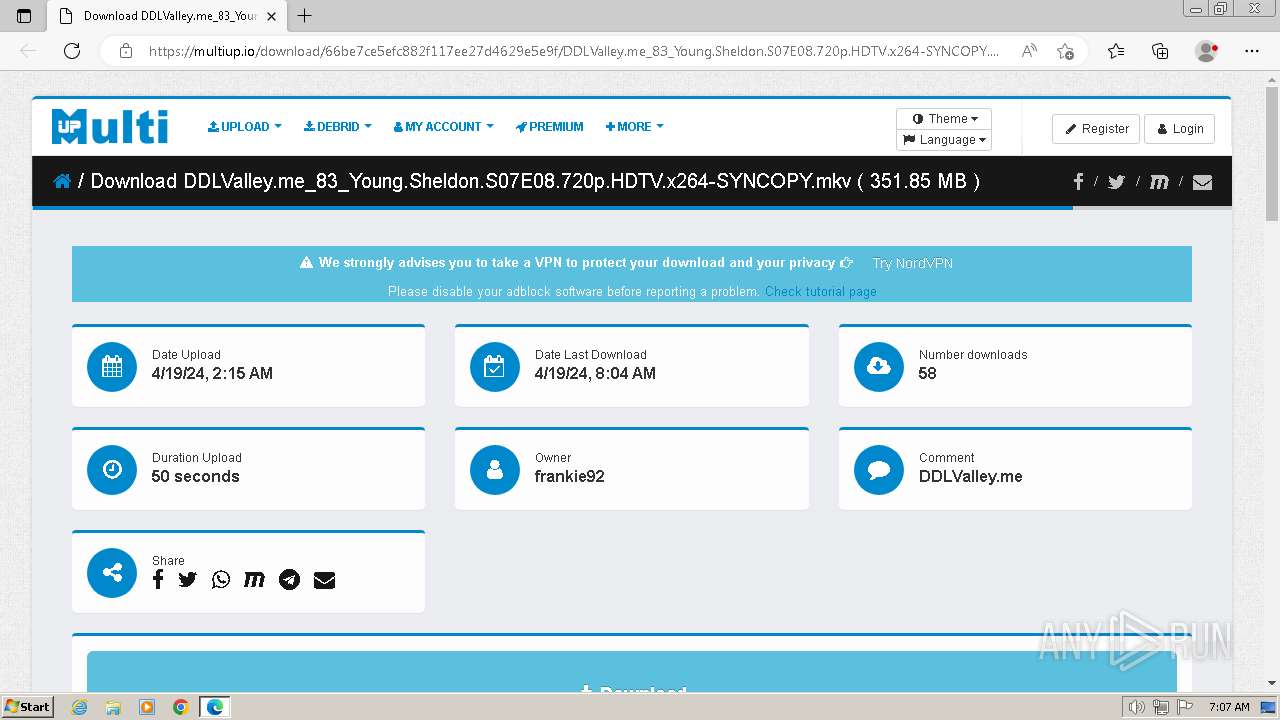
Task: View site information lock icon
Action: [126, 51]
